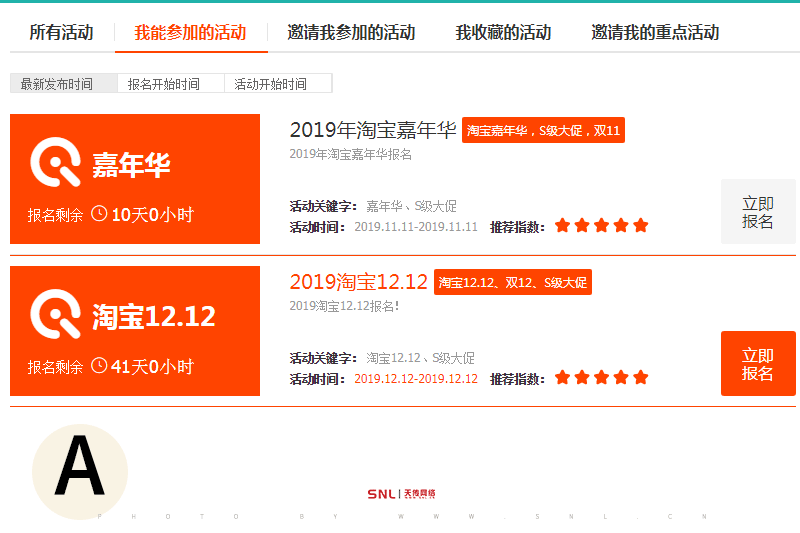Sort by 活动开始时间

(x=279, y=84)
